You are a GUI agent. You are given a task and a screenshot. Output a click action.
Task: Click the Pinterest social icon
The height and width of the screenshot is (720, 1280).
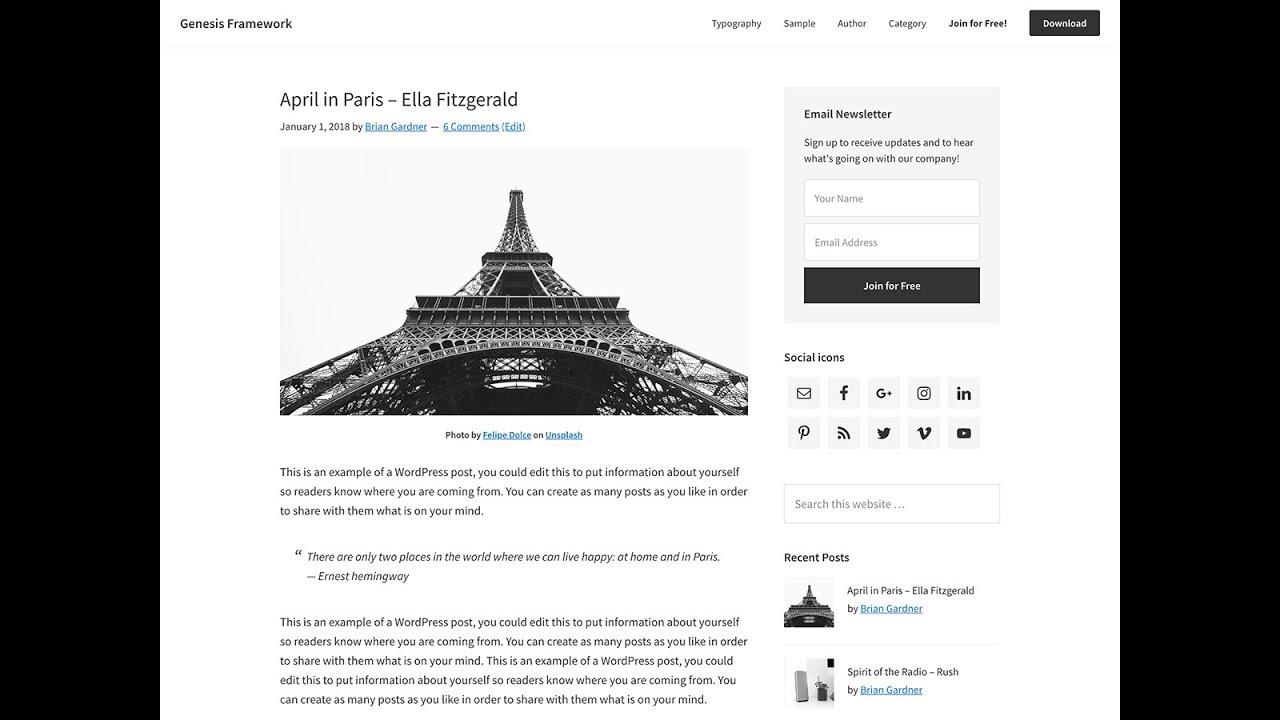(804, 433)
